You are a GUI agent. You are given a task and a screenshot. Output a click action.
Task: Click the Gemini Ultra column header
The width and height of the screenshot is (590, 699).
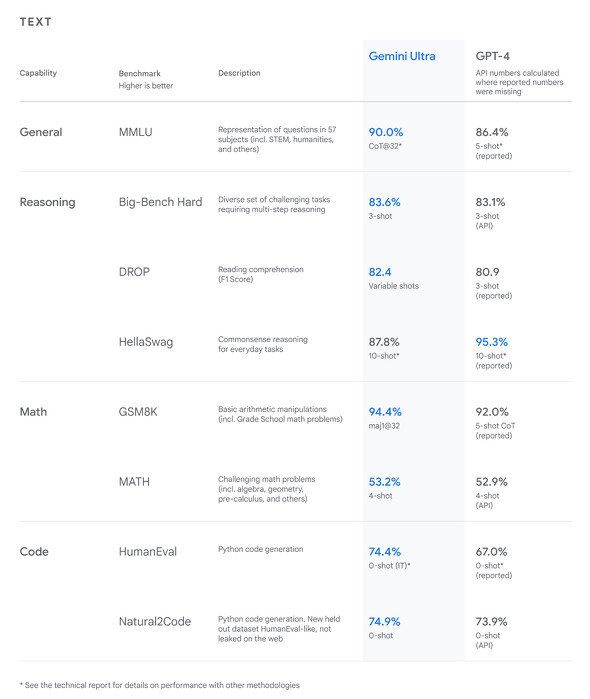point(401,56)
